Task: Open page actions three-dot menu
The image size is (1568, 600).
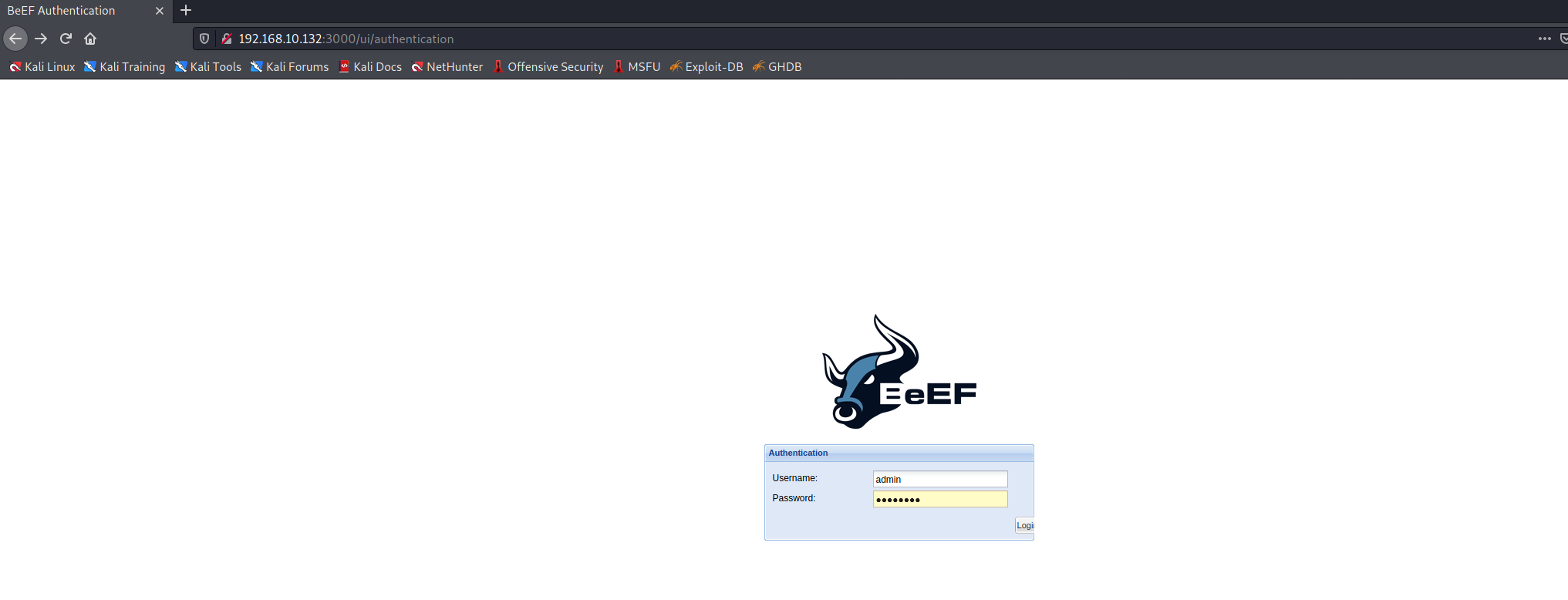Action: 1544,39
